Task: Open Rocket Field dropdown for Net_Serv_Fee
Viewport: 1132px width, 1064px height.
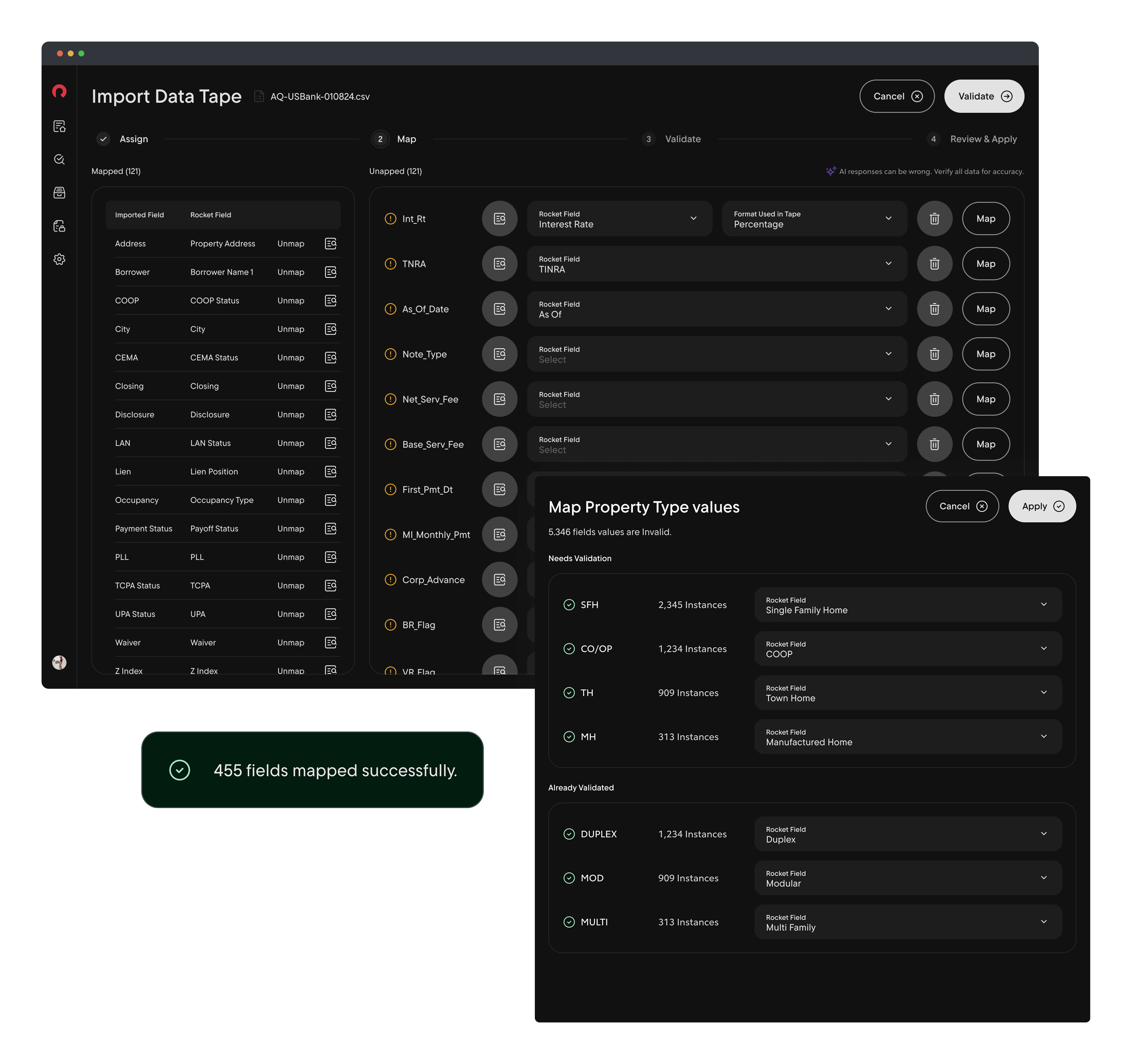Action: click(x=716, y=399)
